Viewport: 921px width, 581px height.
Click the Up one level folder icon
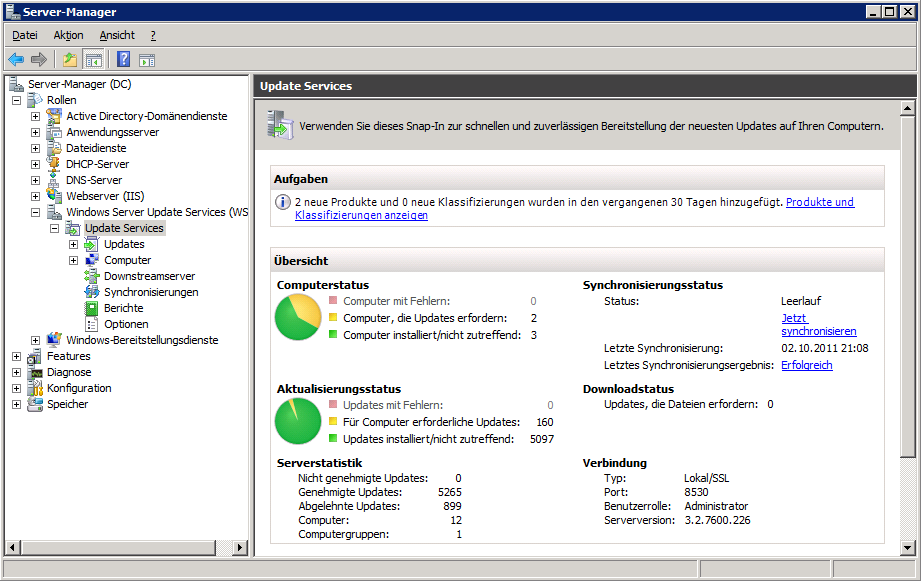(70, 59)
